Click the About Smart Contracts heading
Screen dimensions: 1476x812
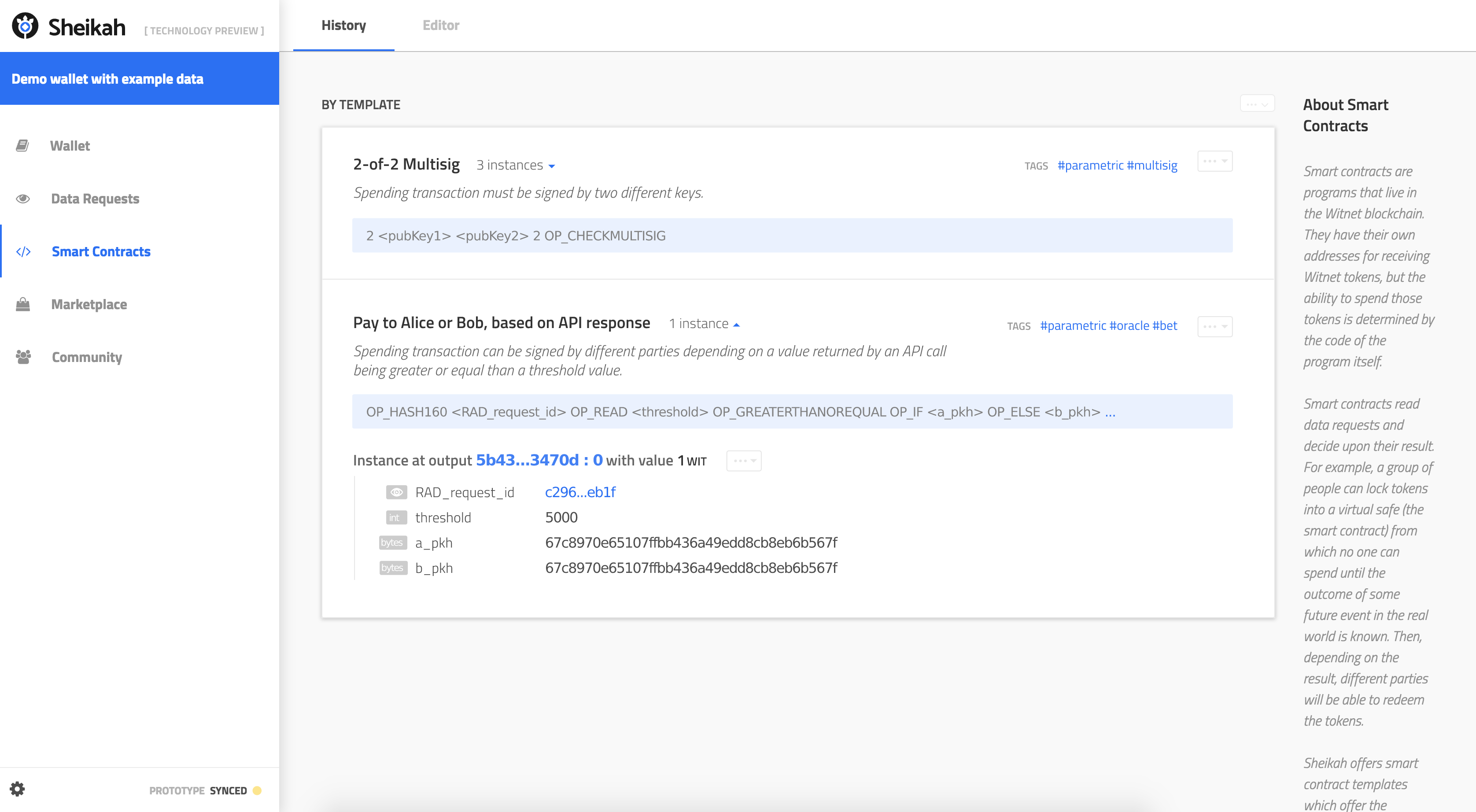point(1345,115)
